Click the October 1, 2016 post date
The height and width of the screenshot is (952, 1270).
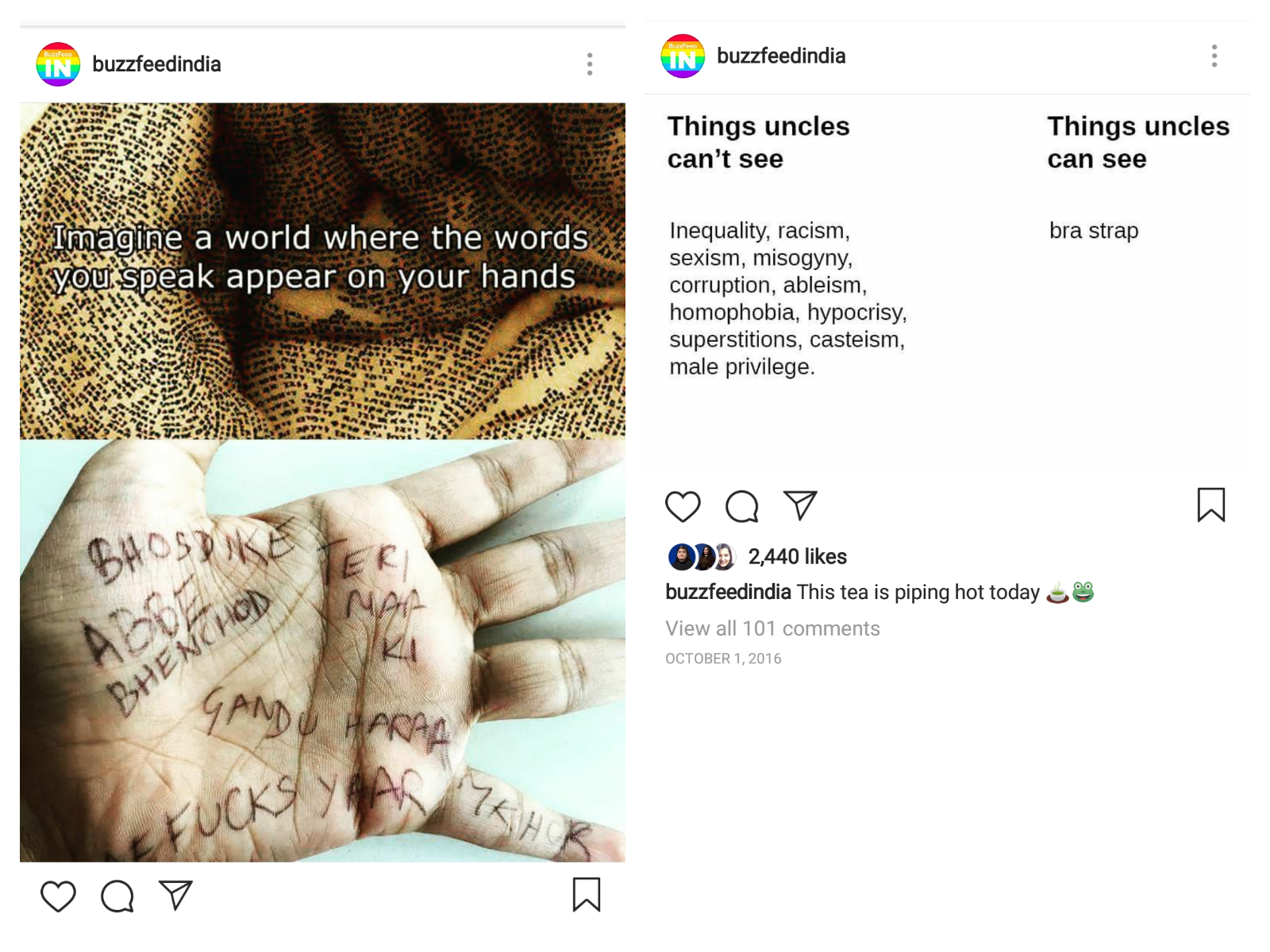(723, 658)
